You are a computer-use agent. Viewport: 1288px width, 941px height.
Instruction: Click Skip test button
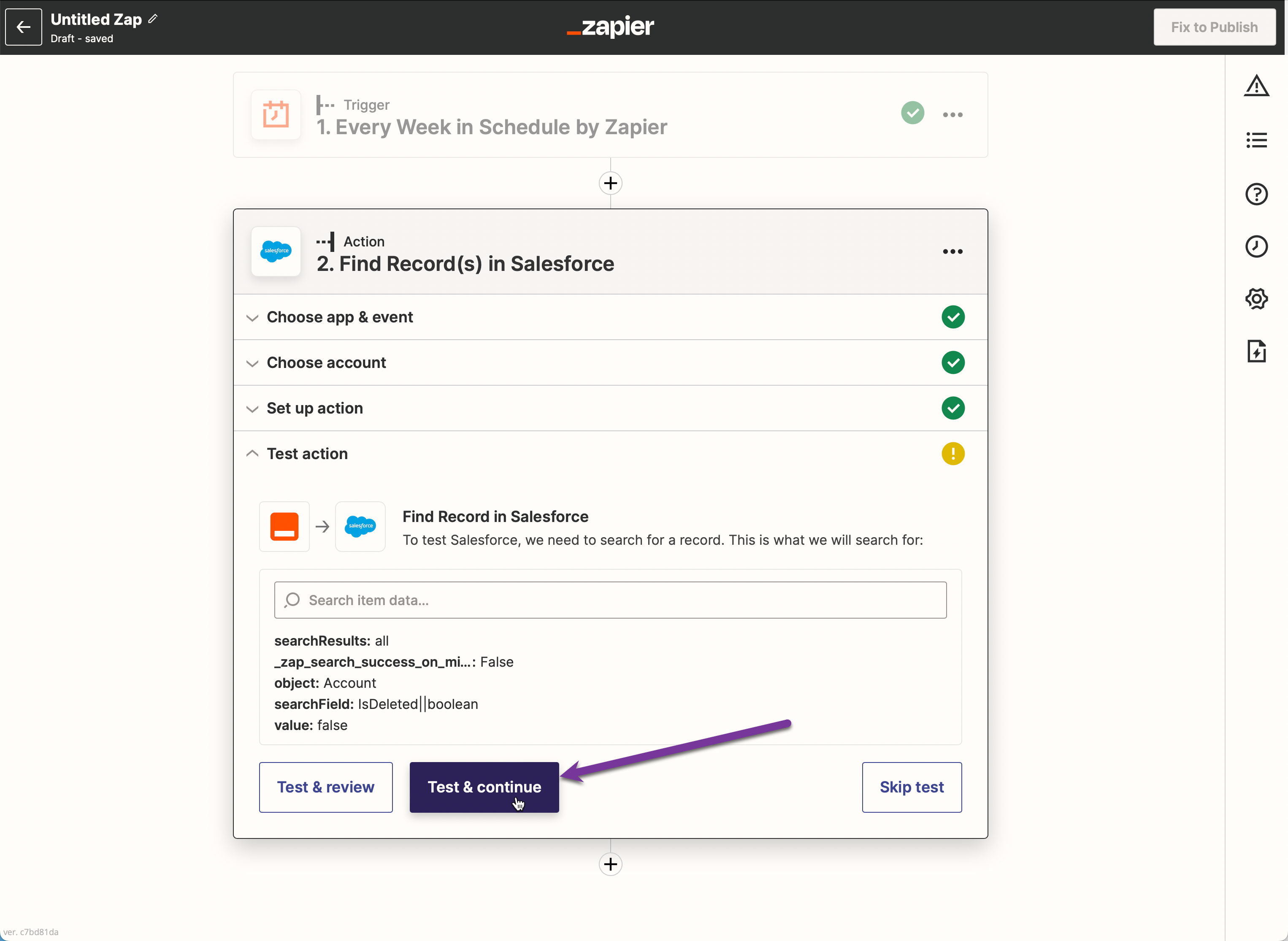tap(912, 787)
